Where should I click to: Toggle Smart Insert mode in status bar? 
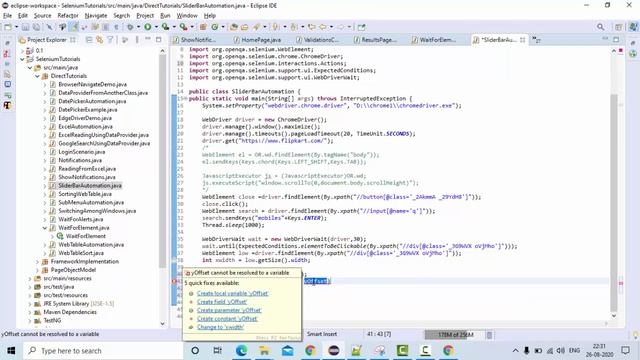[x=322, y=334]
